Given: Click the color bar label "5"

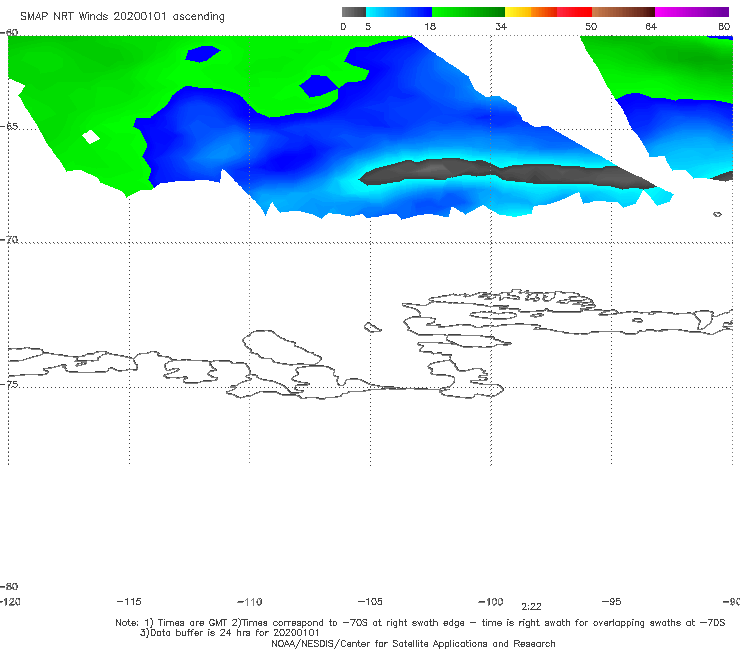Looking at the screenshot, I should pyautogui.click(x=368, y=27).
